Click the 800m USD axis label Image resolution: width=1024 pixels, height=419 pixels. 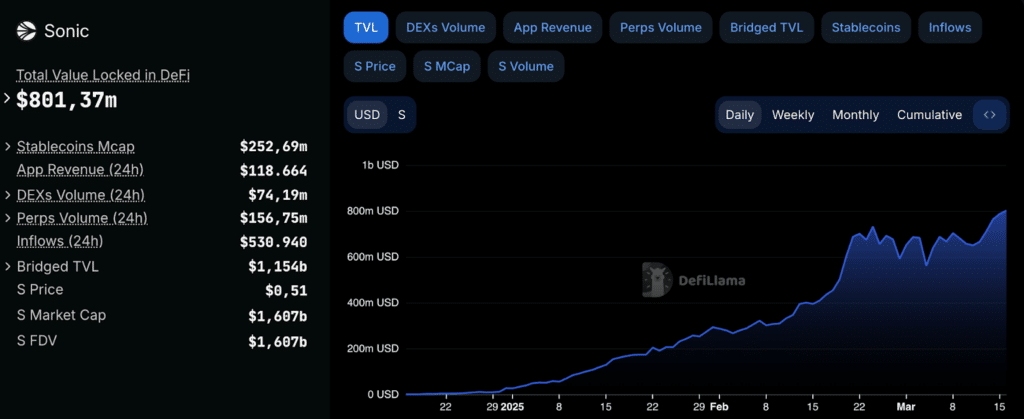click(x=374, y=211)
